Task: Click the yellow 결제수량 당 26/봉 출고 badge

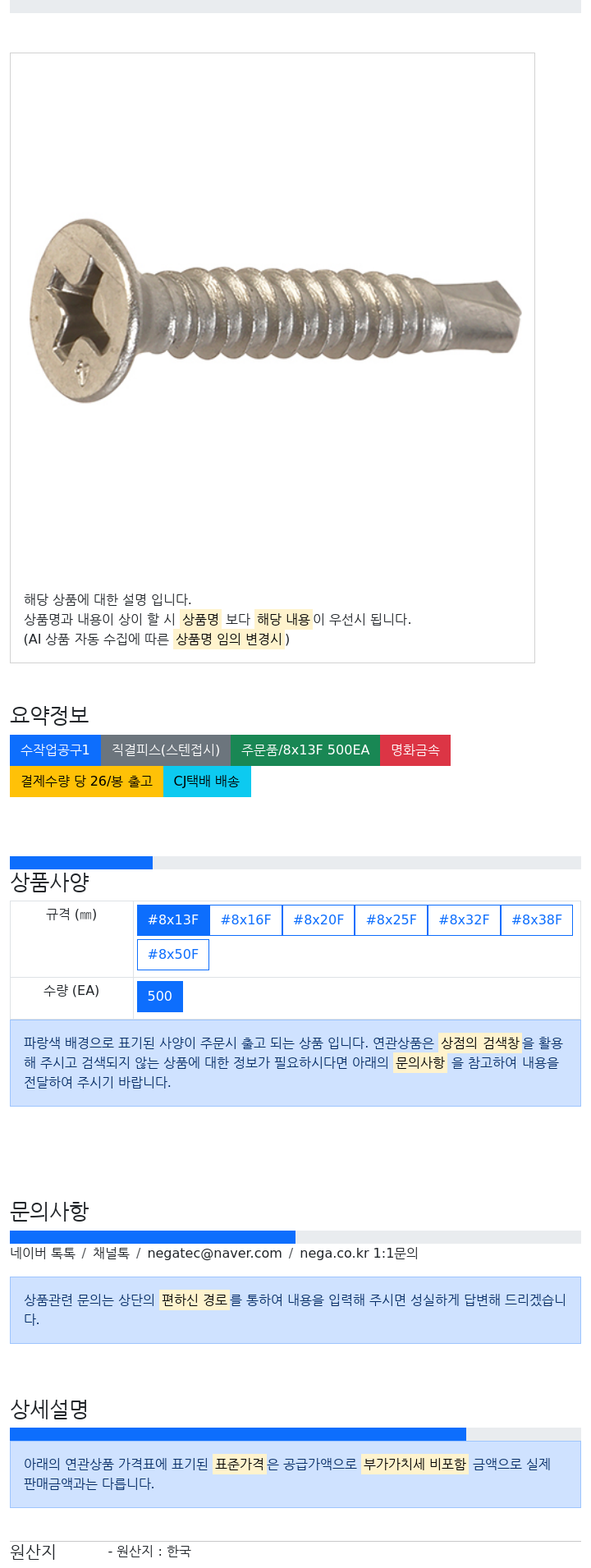Action: click(87, 782)
